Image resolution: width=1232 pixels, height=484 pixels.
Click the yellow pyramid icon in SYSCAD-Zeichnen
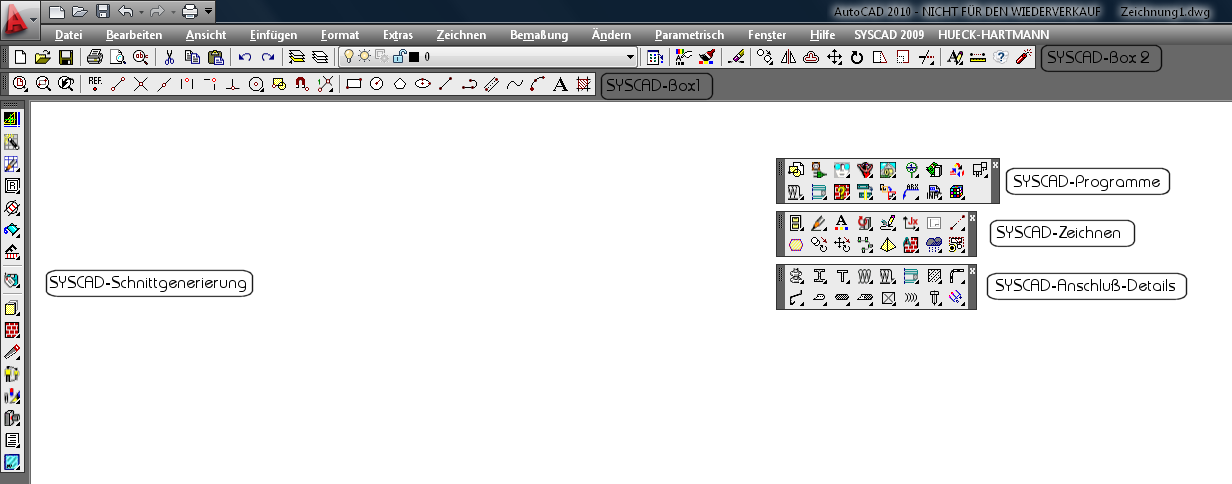888,245
